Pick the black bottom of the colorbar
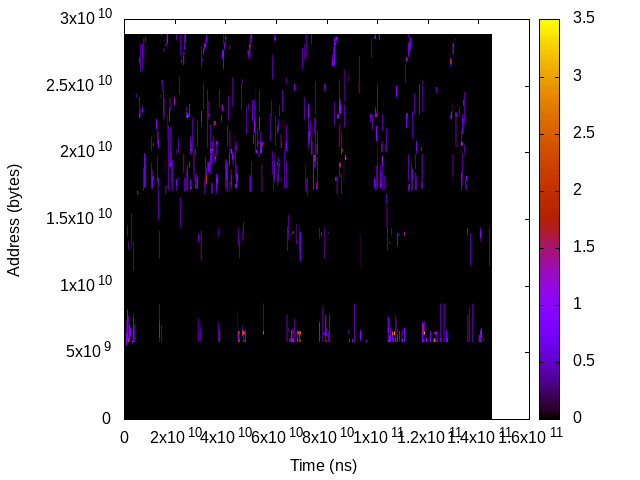The image size is (640, 480). point(549,412)
